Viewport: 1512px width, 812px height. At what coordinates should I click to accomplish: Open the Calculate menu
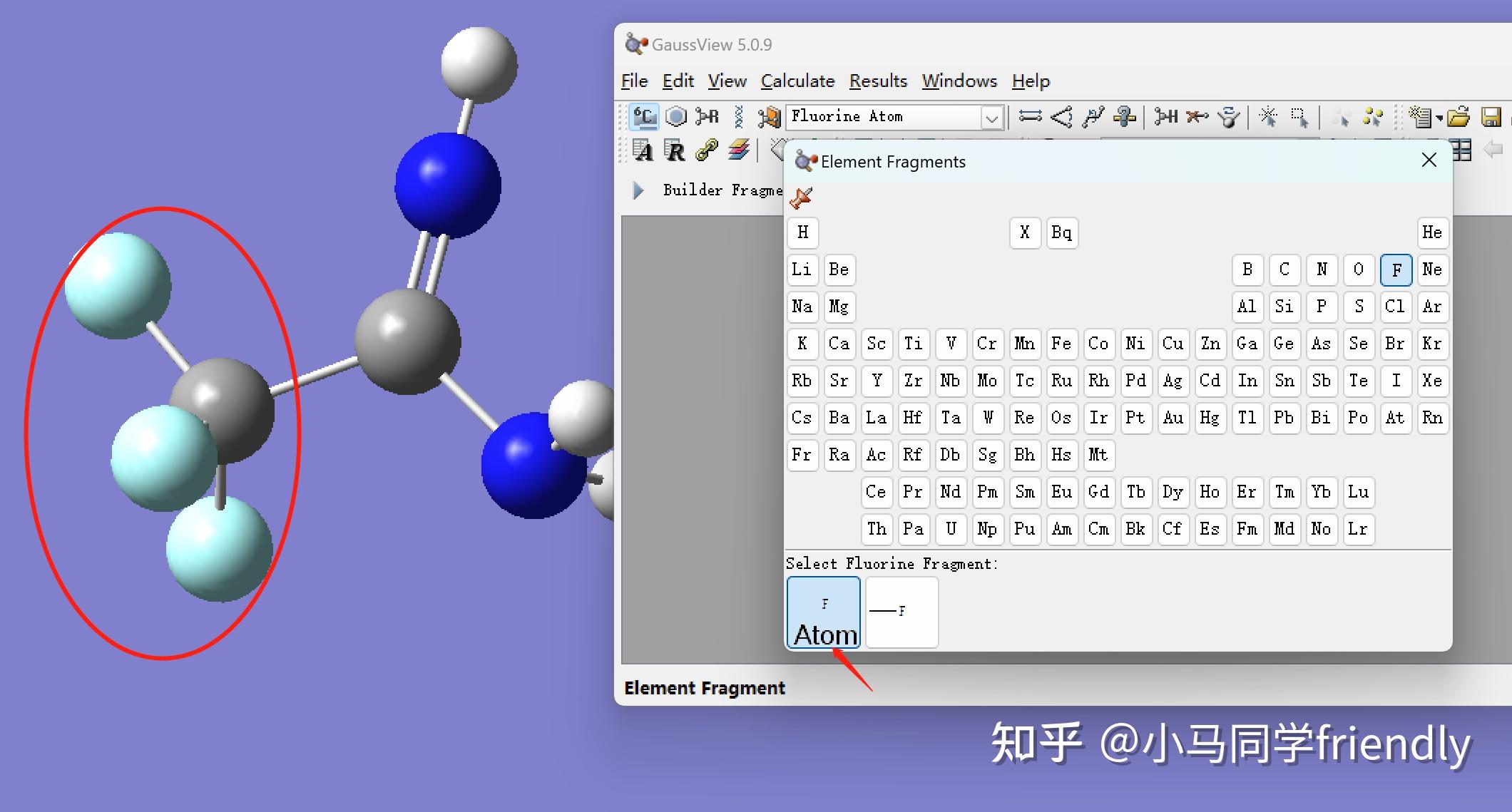[x=797, y=81]
